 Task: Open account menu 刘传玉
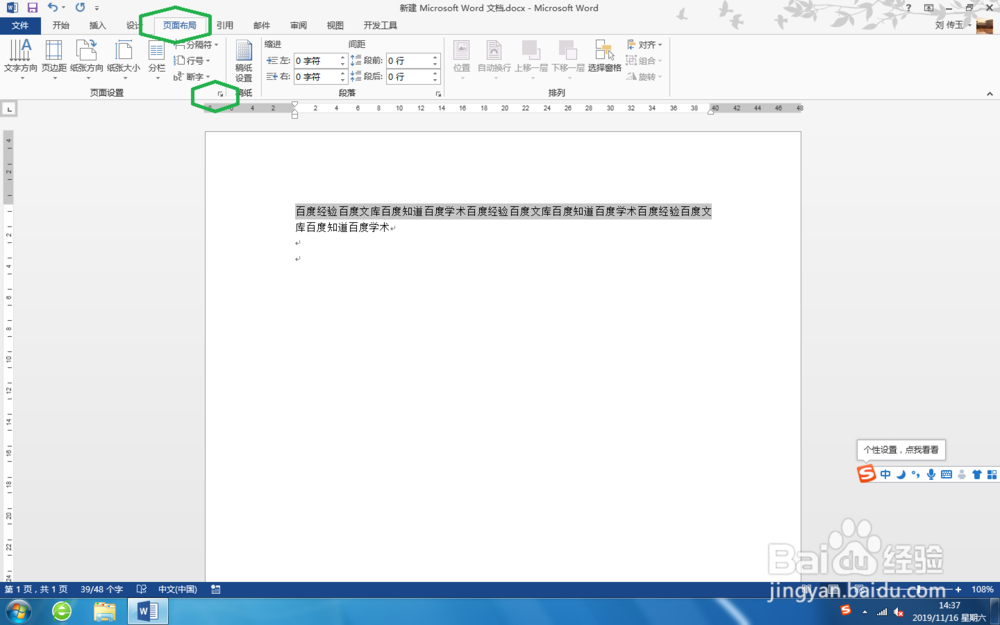pos(953,26)
